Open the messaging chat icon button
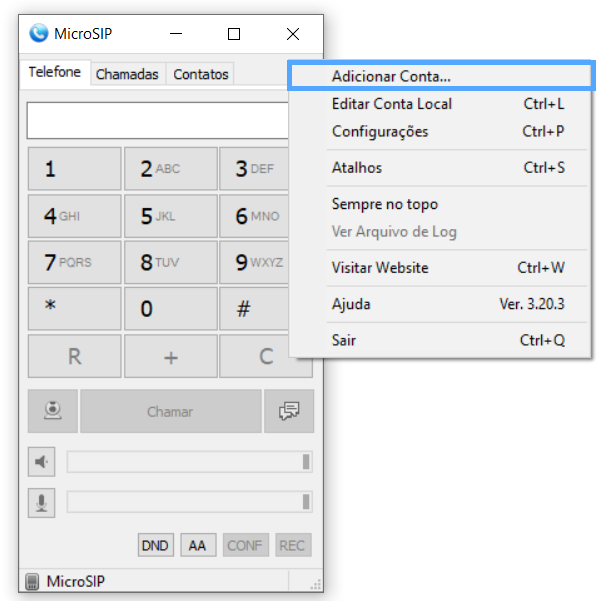604x601 pixels. [290, 411]
